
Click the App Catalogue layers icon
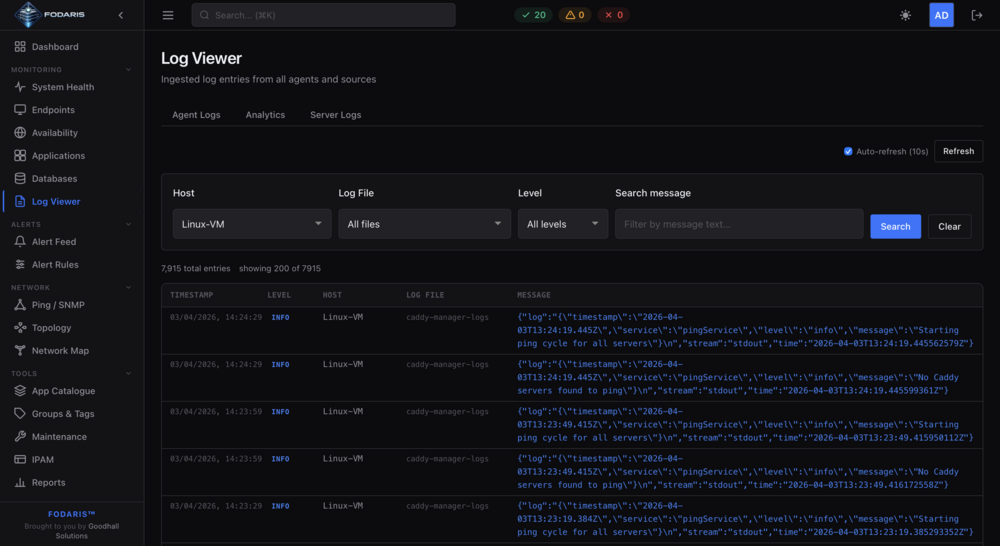(x=20, y=391)
